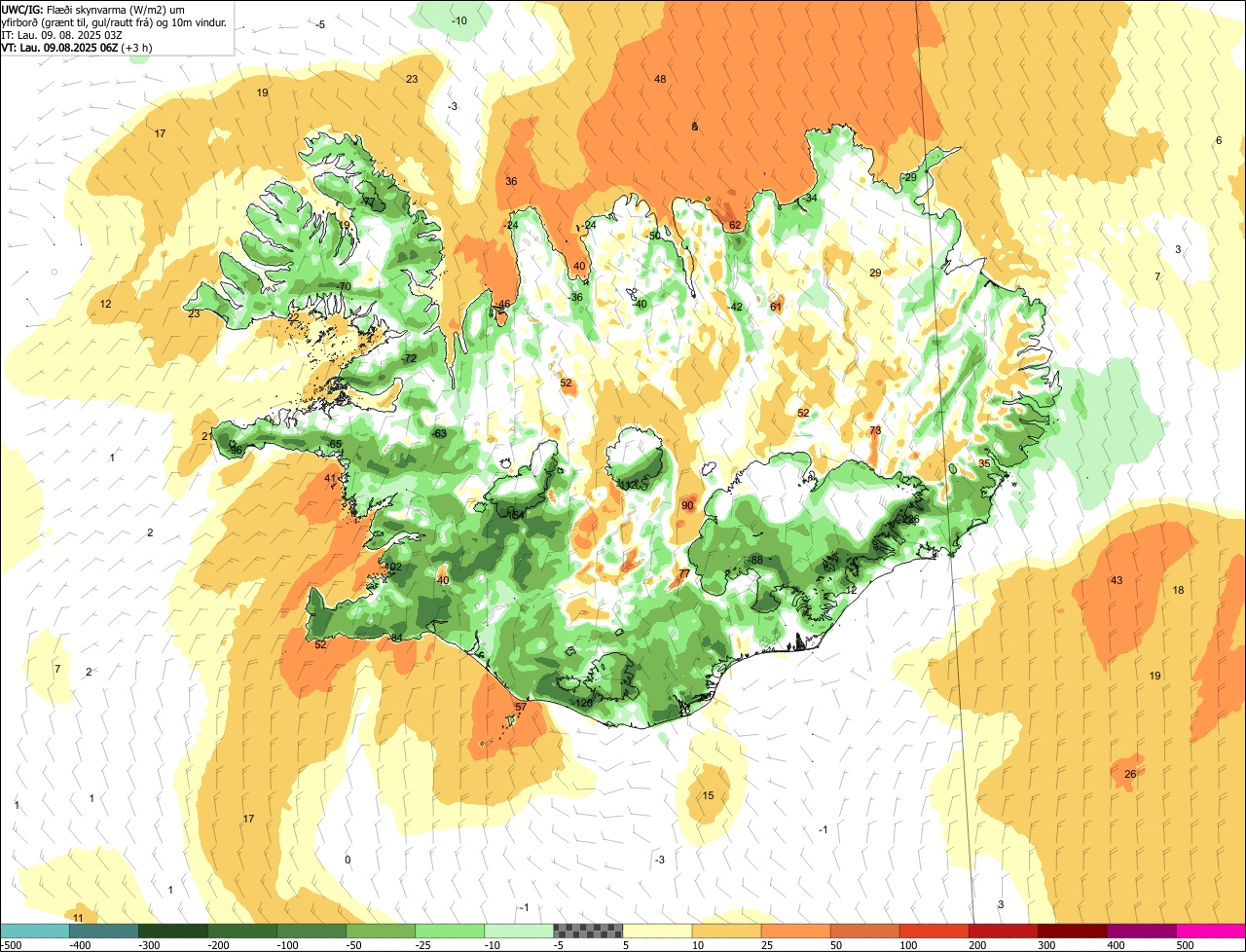1246x952 pixels.
Task: Click flux value '41' in Faxaflói bay
Action: (330, 478)
